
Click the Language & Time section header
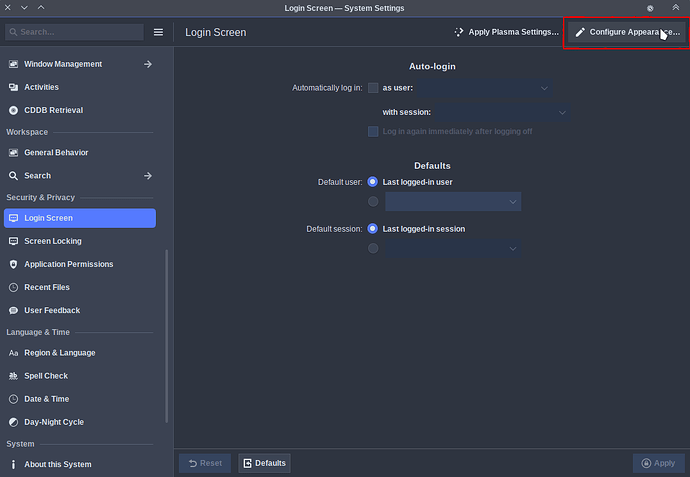click(x=38, y=332)
